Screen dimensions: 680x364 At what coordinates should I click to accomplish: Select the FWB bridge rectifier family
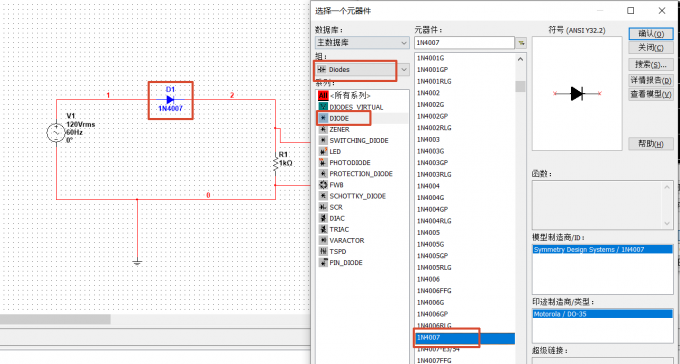tap(336, 185)
